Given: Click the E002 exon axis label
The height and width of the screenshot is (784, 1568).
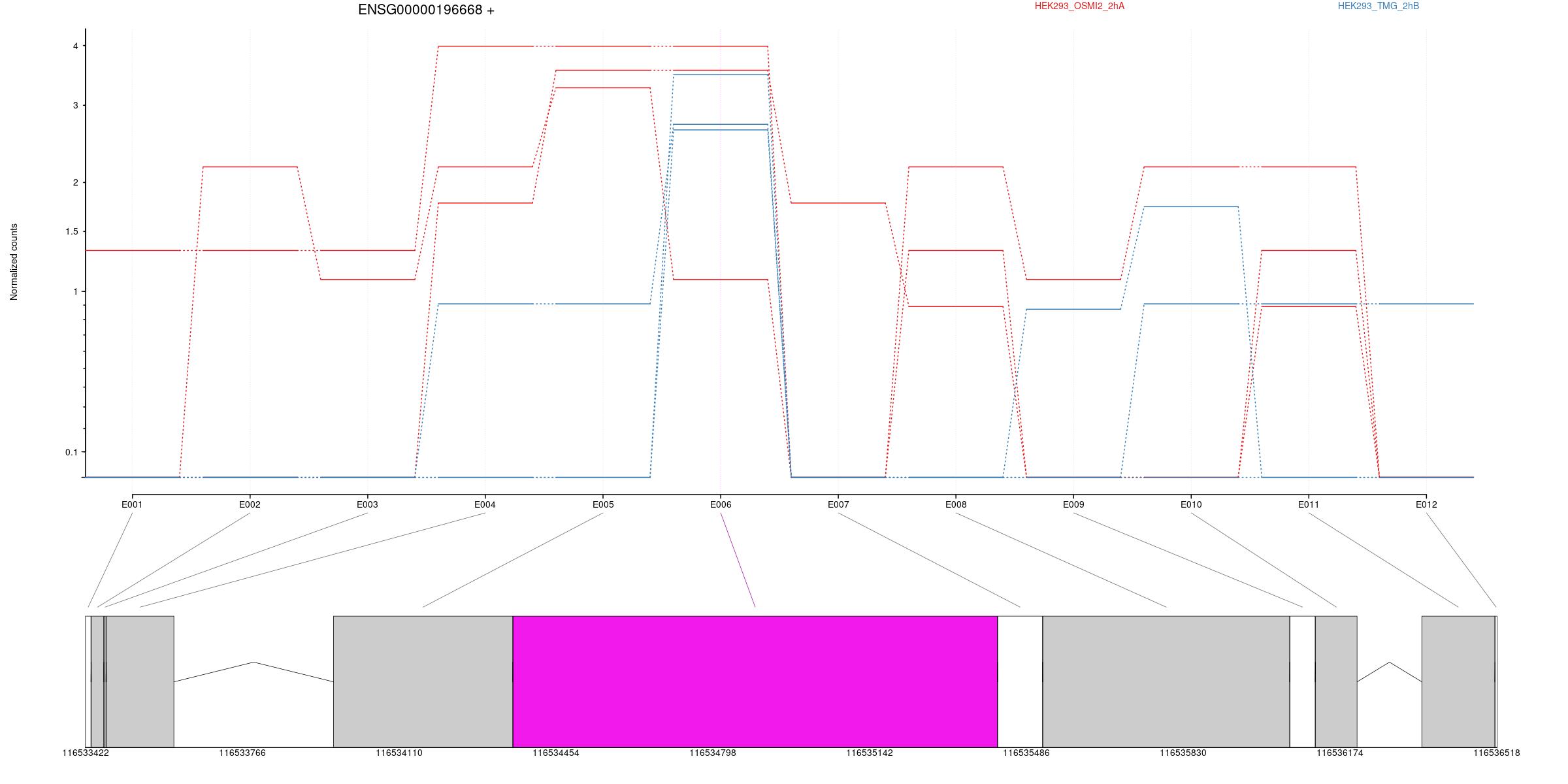Looking at the screenshot, I should point(250,504).
